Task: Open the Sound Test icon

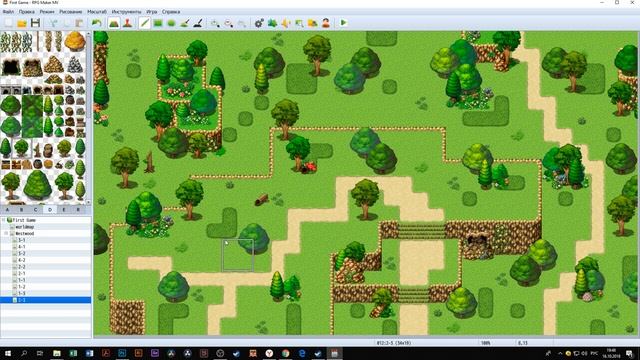Action: pyautogui.click(x=286, y=23)
